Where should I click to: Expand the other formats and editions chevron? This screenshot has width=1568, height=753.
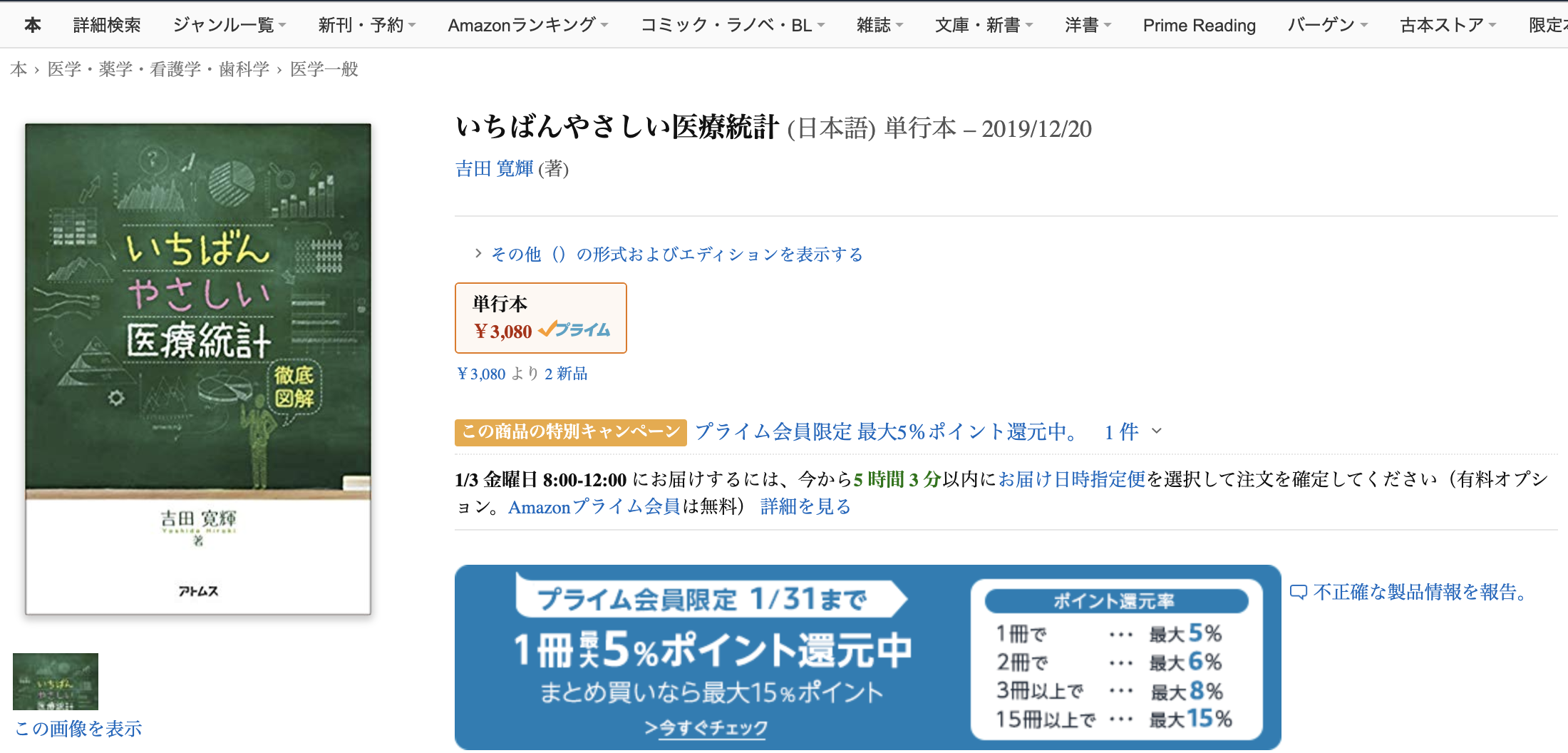(x=478, y=254)
